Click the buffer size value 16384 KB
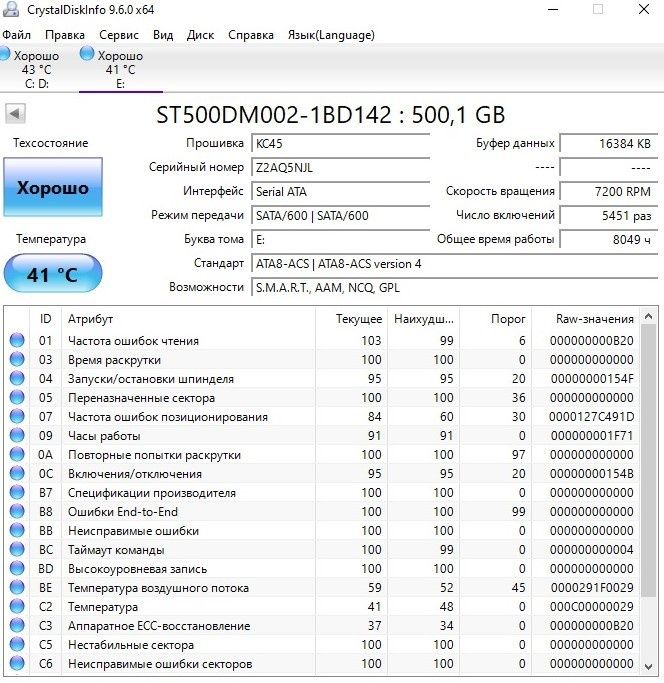The image size is (664, 683). click(609, 143)
